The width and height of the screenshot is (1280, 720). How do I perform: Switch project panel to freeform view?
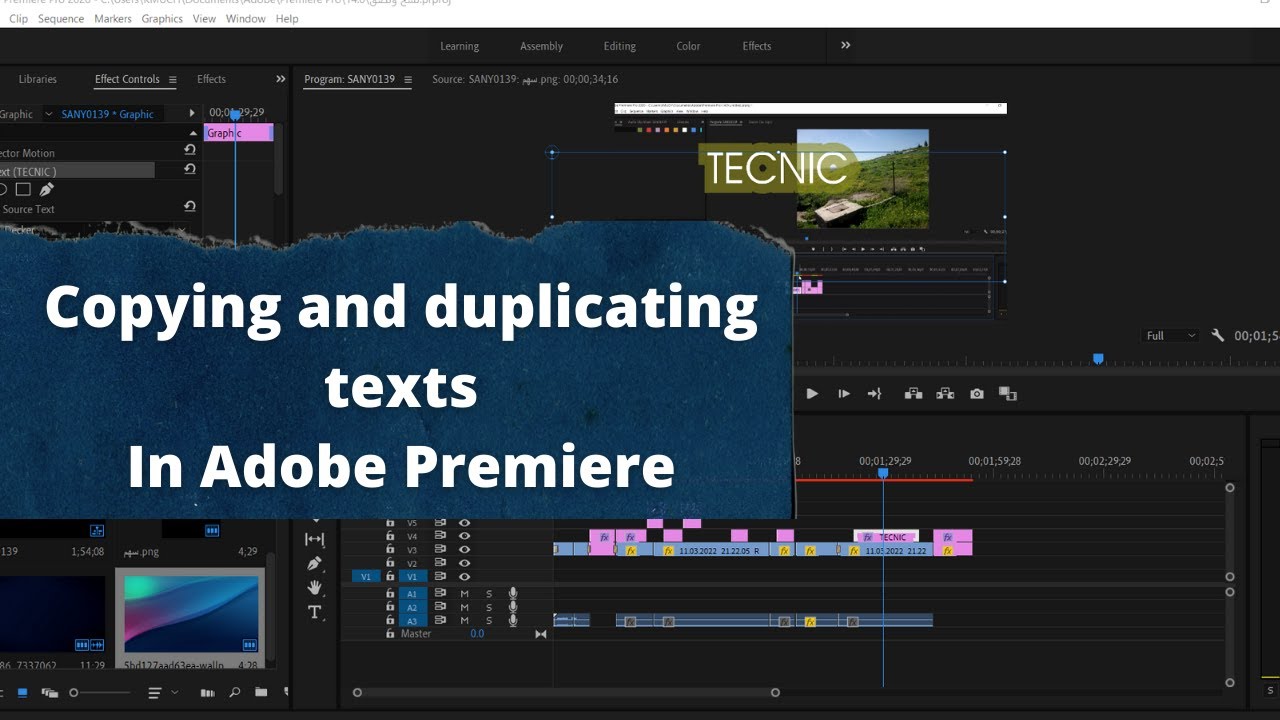pos(49,692)
